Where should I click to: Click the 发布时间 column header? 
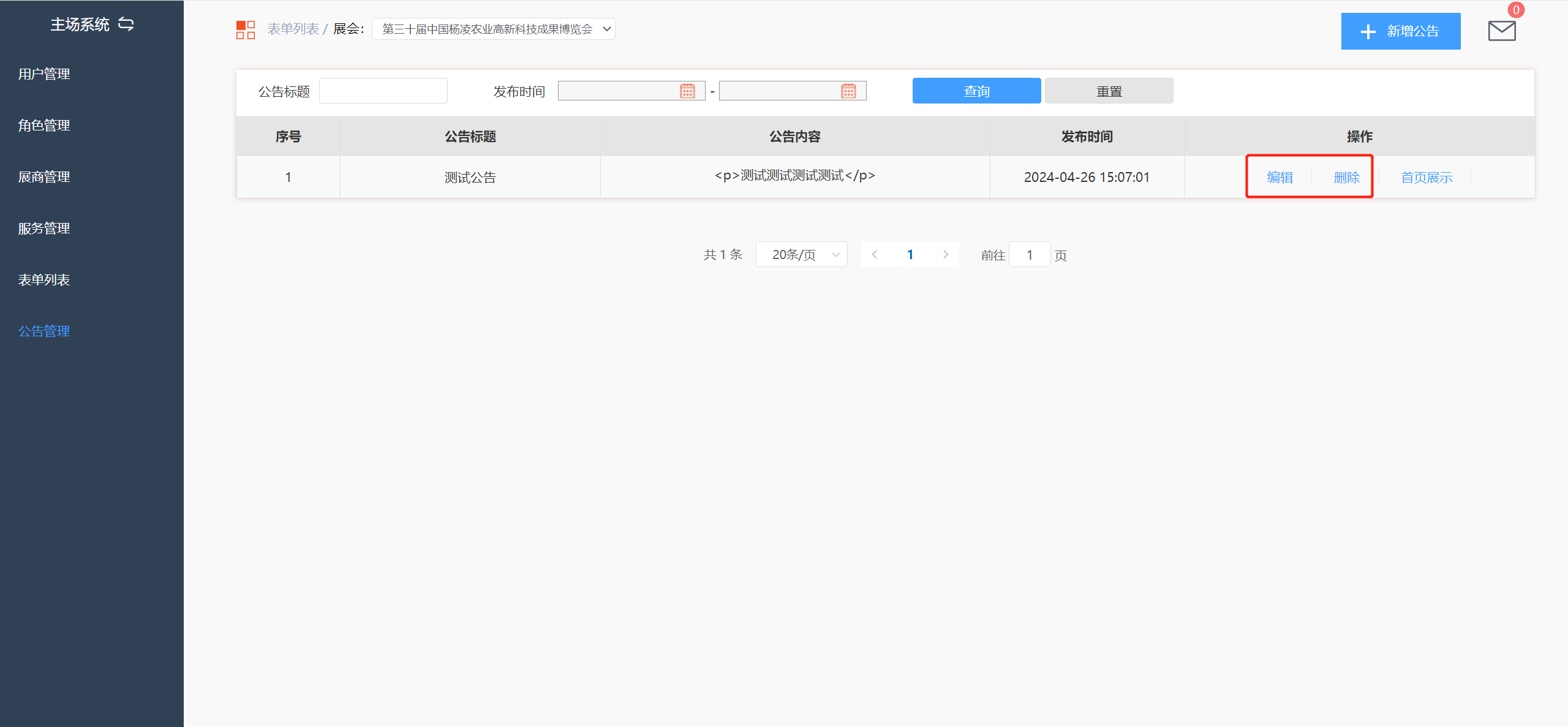click(1087, 136)
